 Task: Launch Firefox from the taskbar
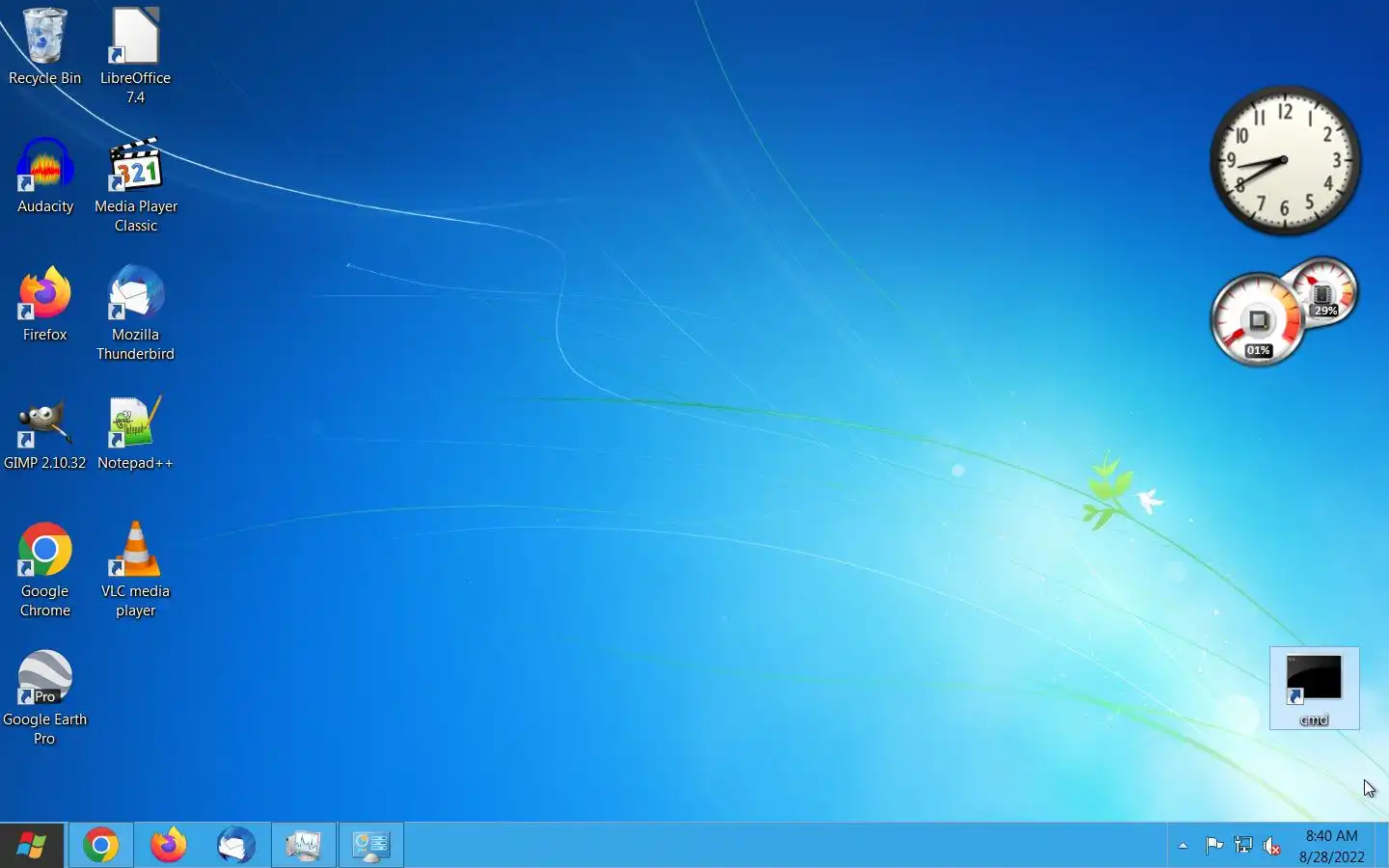[169, 846]
